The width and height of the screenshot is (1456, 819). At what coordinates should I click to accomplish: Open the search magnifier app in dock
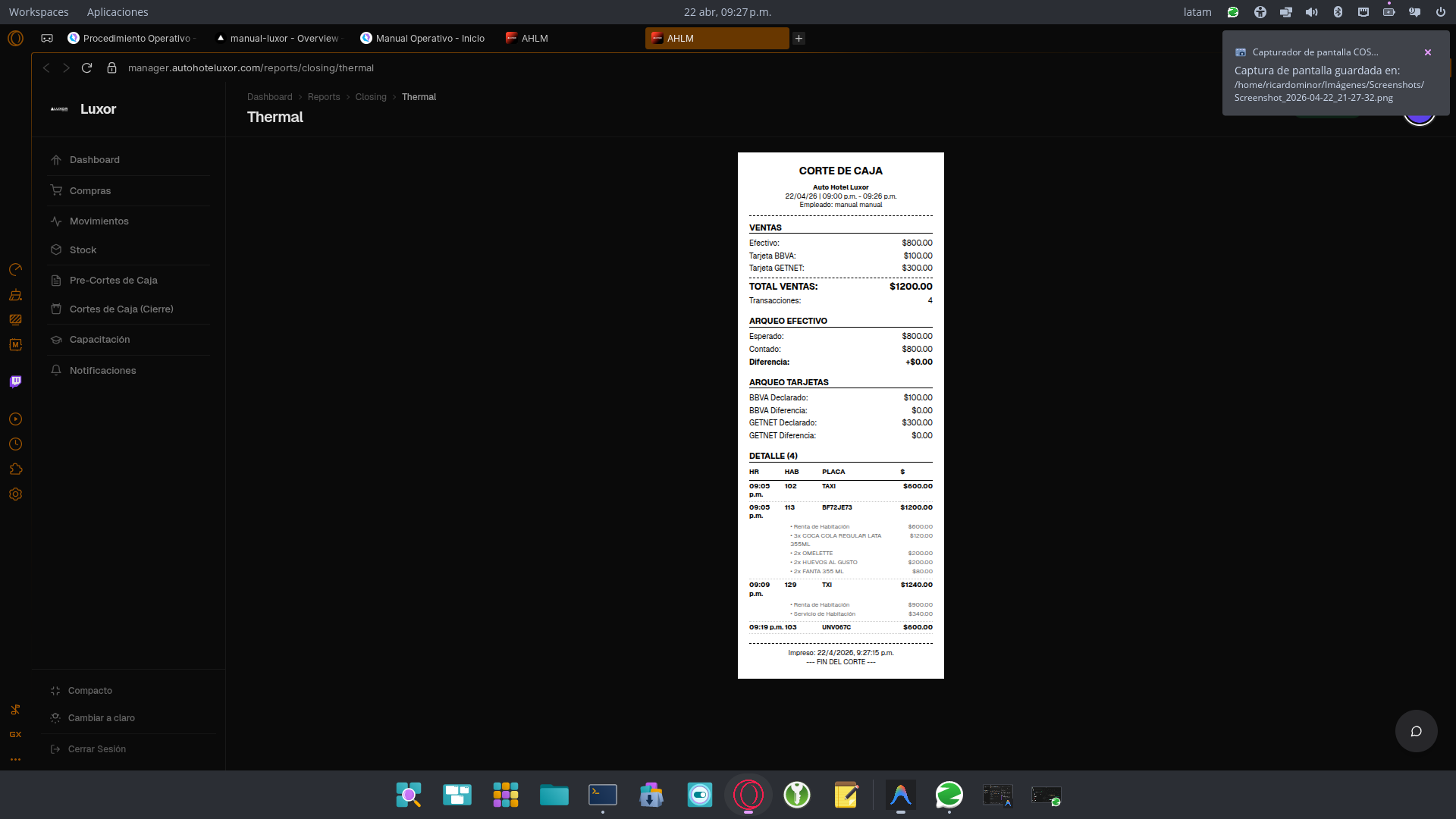[409, 795]
